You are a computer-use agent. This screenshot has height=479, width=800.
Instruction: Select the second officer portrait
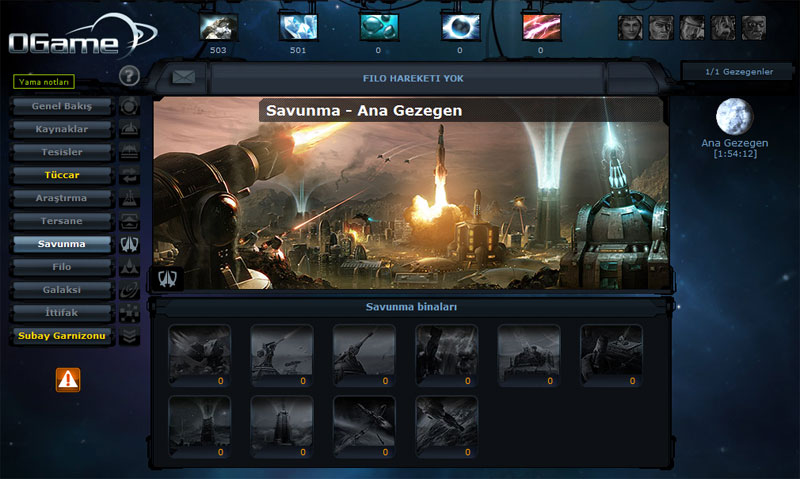(x=661, y=28)
